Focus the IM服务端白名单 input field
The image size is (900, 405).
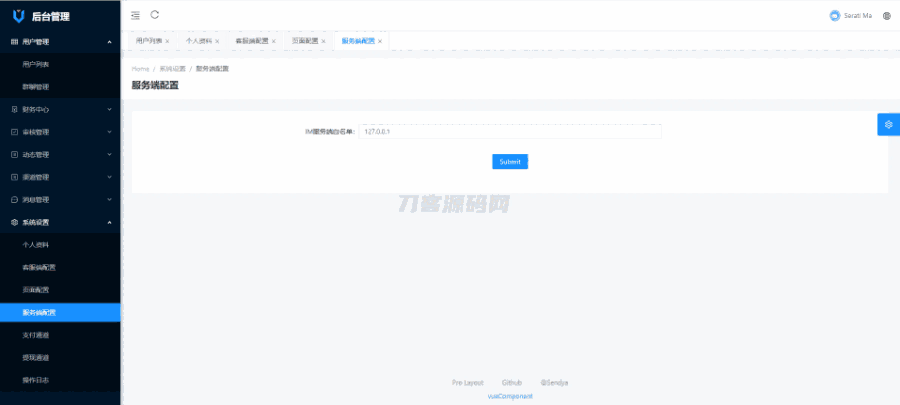(510, 132)
